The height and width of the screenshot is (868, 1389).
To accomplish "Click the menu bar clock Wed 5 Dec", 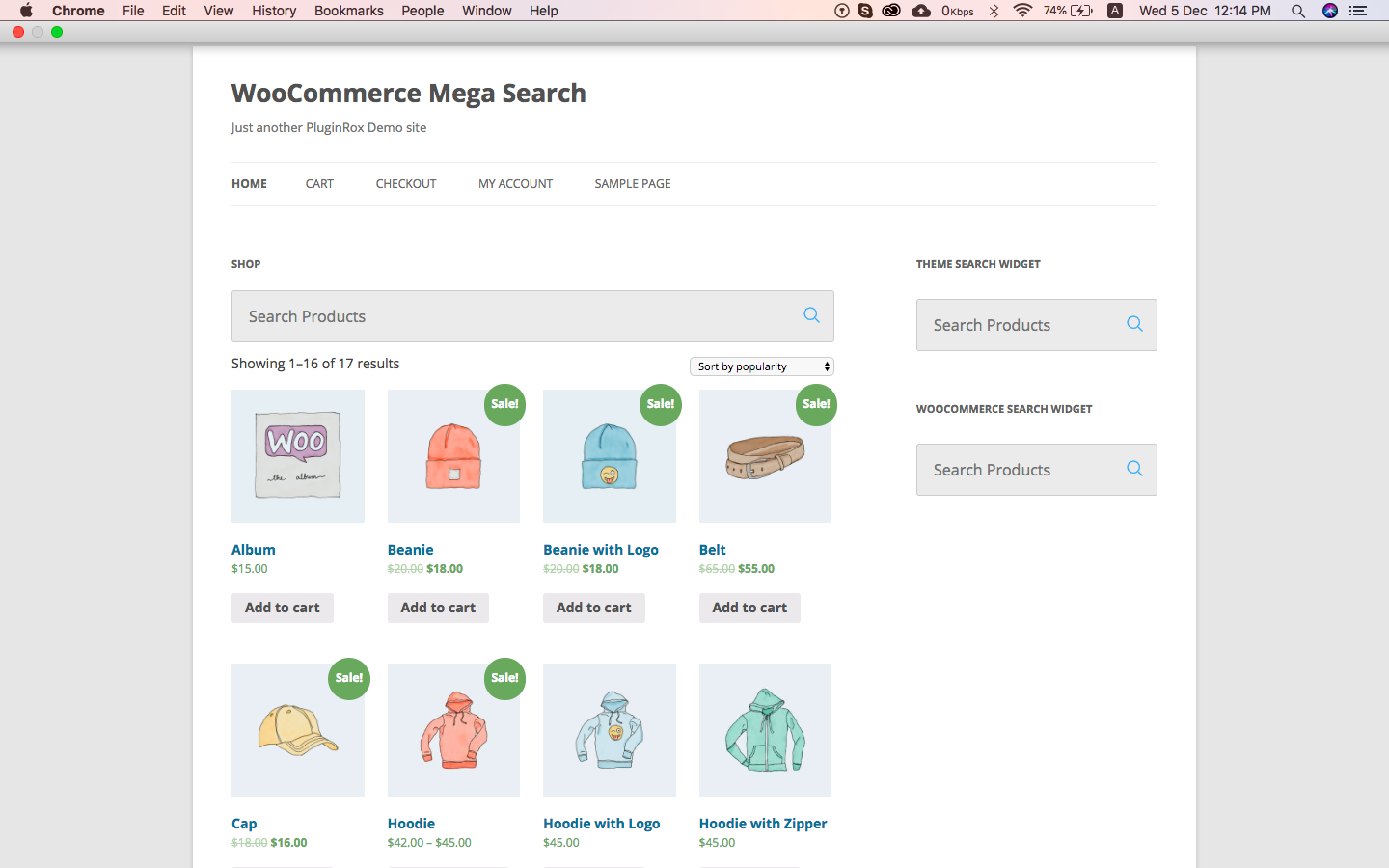I will click(x=1205, y=11).
